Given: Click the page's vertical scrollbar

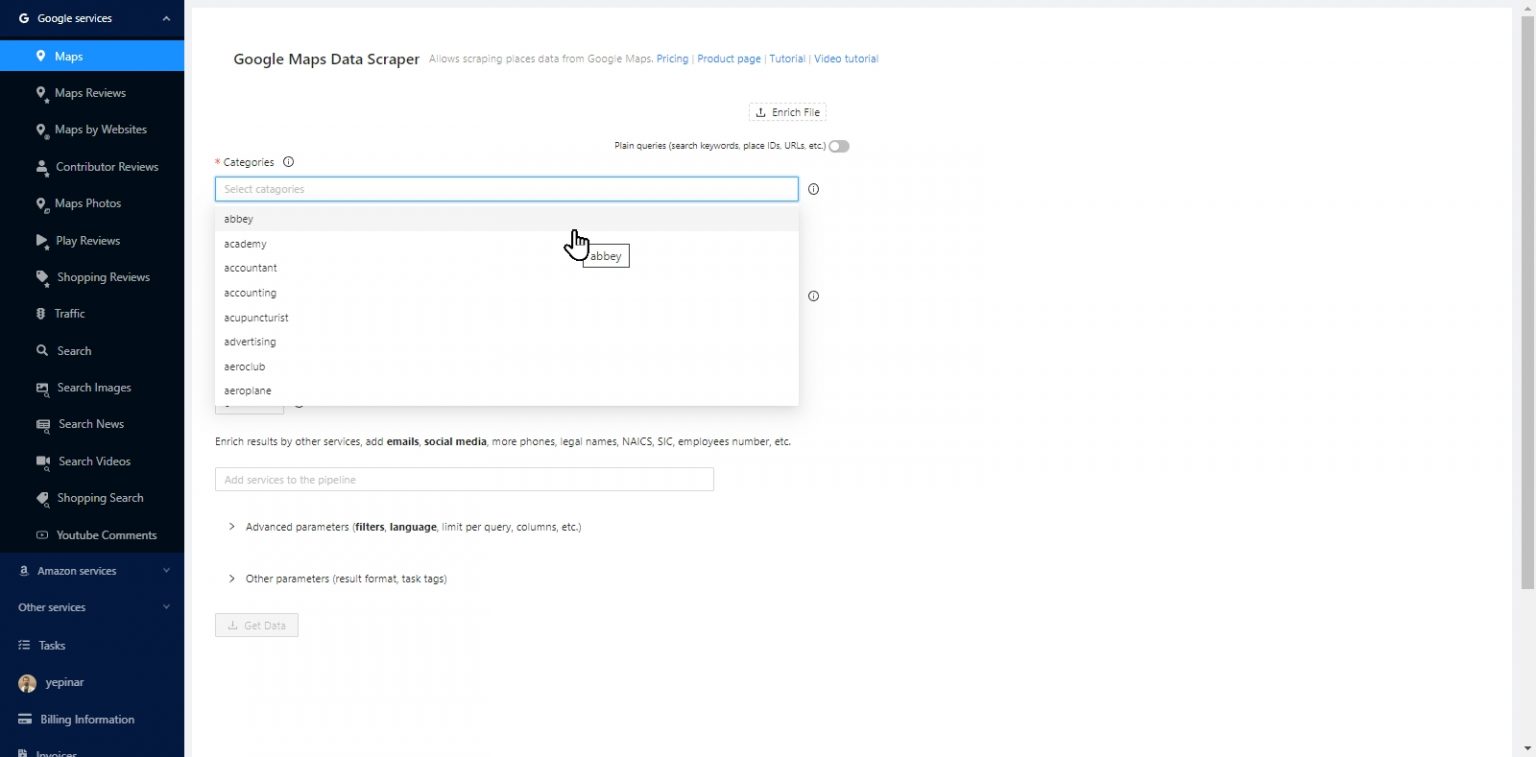Looking at the screenshot, I should [x=1526, y=300].
